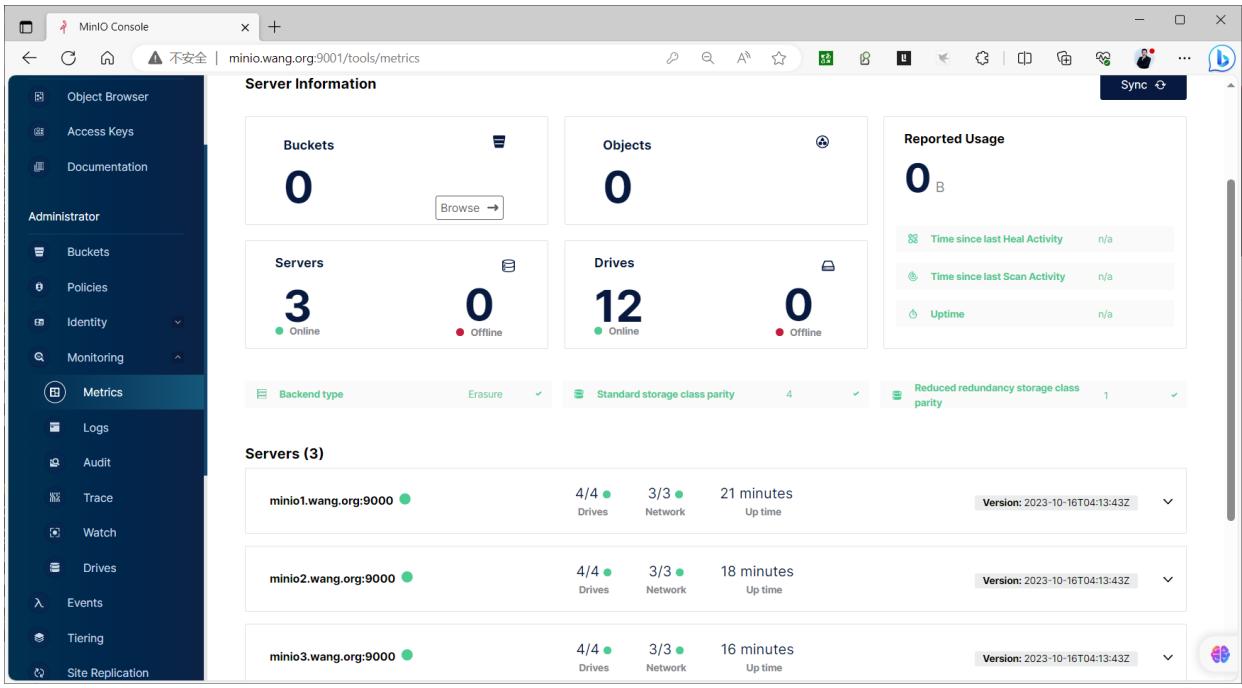
Task: Open Access Keys page
Action: pyautogui.click(x=102, y=132)
